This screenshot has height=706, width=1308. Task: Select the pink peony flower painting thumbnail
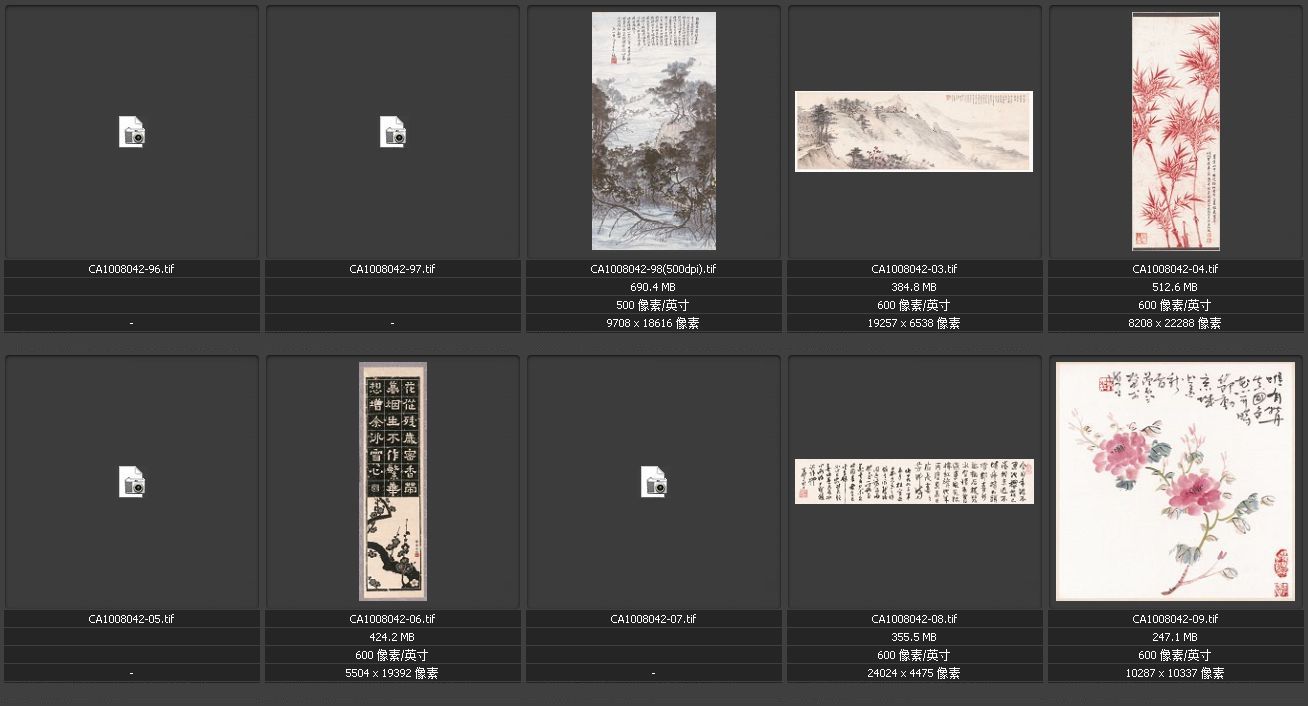[x=1175, y=481]
